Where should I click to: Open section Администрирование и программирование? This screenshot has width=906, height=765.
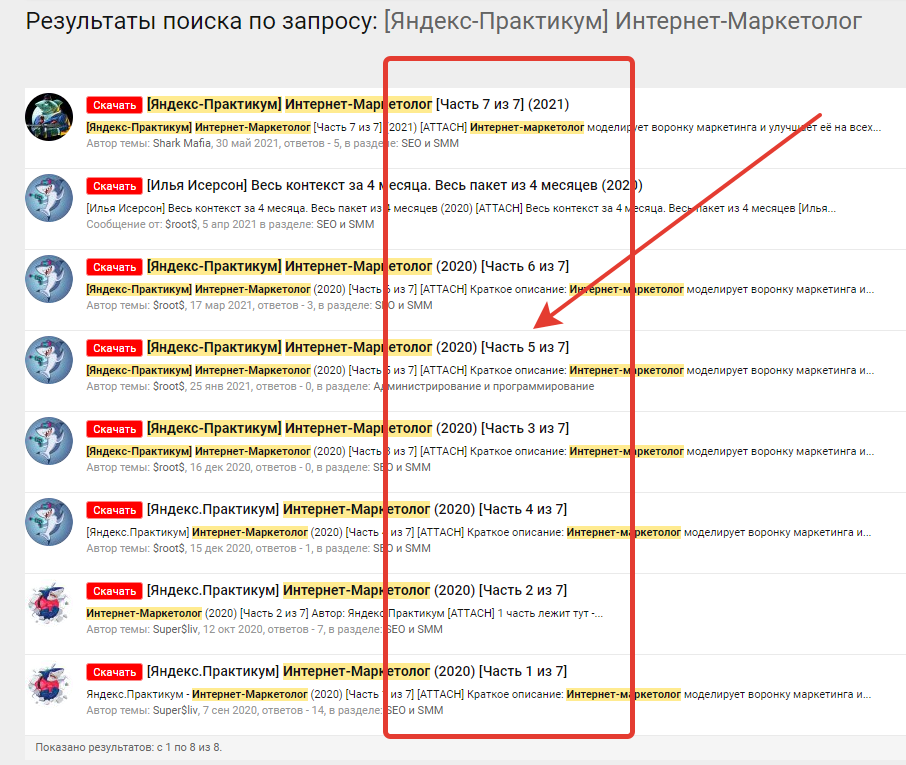(484, 386)
